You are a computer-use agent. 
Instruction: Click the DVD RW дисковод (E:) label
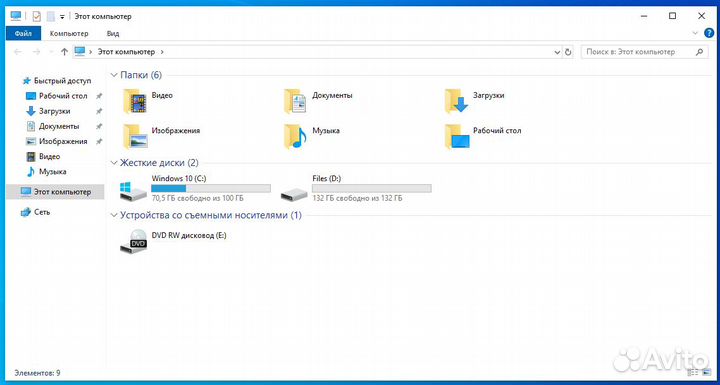point(189,236)
